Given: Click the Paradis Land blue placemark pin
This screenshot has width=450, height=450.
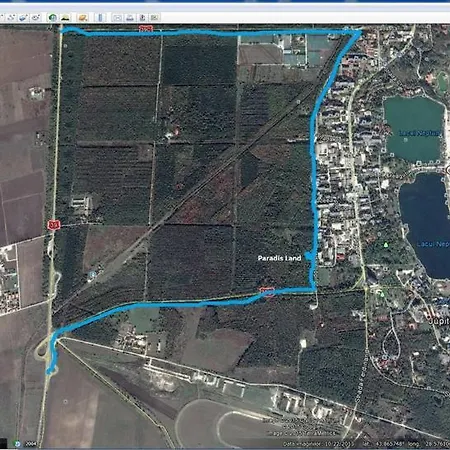Looking at the screenshot, I should pyautogui.click(x=310, y=256).
